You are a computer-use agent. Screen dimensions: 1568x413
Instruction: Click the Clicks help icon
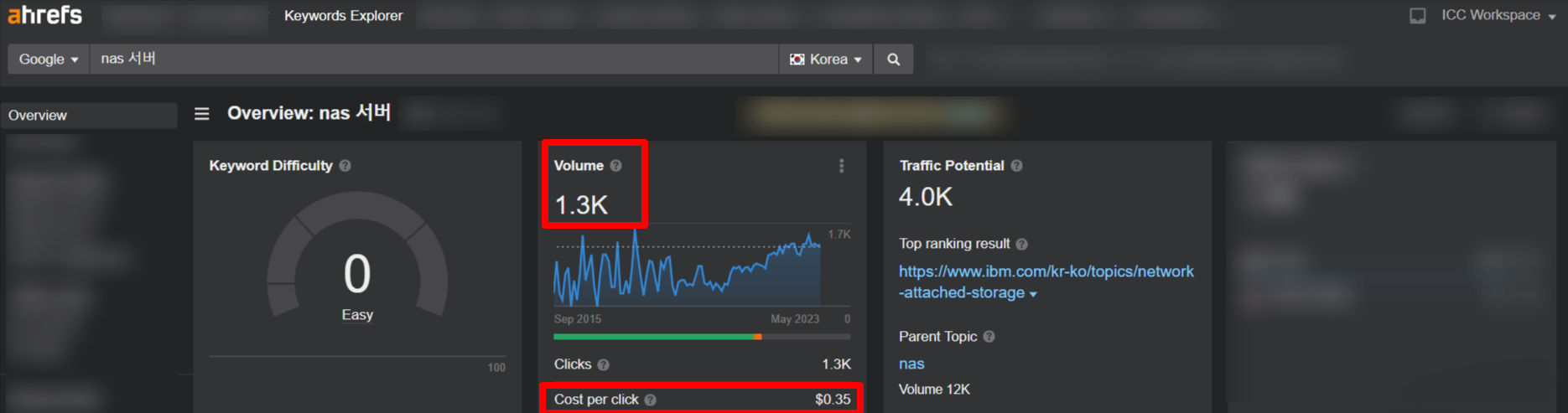pyautogui.click(x=604, y=364)
